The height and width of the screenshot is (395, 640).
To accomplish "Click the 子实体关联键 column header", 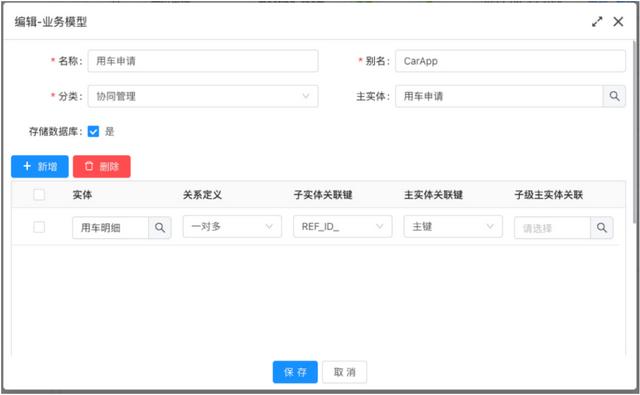I will (323, 195).
